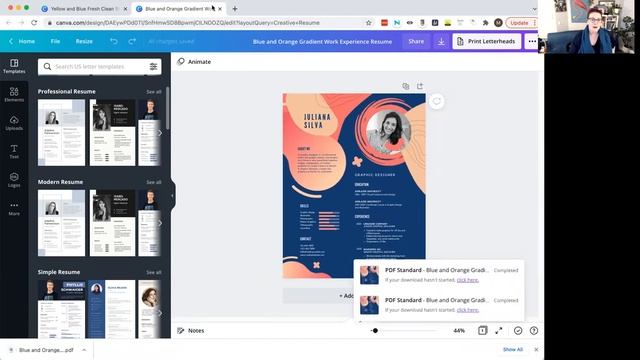
Task: Open the grid view page icon
Action: (482, 331)
